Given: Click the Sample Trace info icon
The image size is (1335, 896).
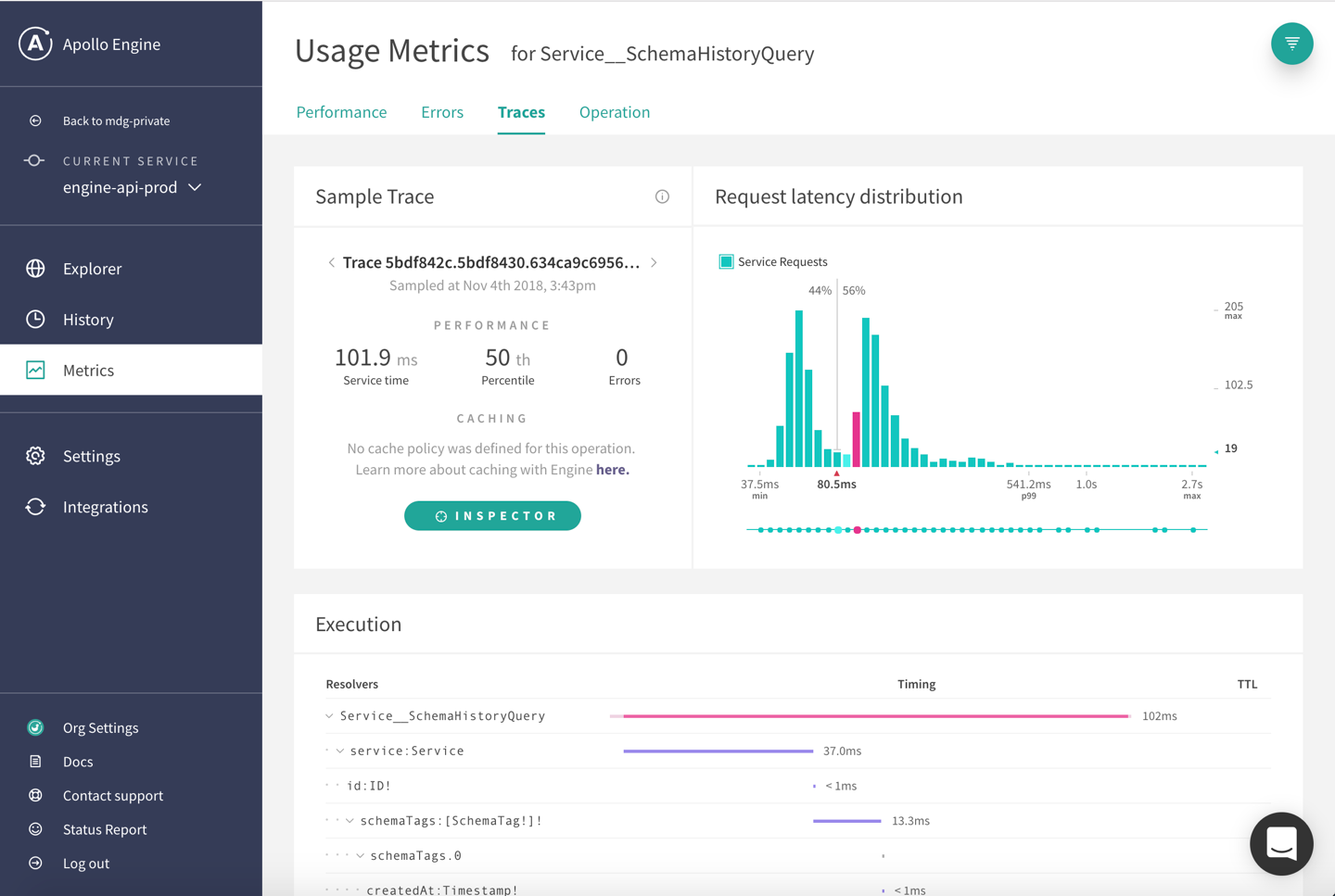Looking at the screenshot, I should [662, 196].
